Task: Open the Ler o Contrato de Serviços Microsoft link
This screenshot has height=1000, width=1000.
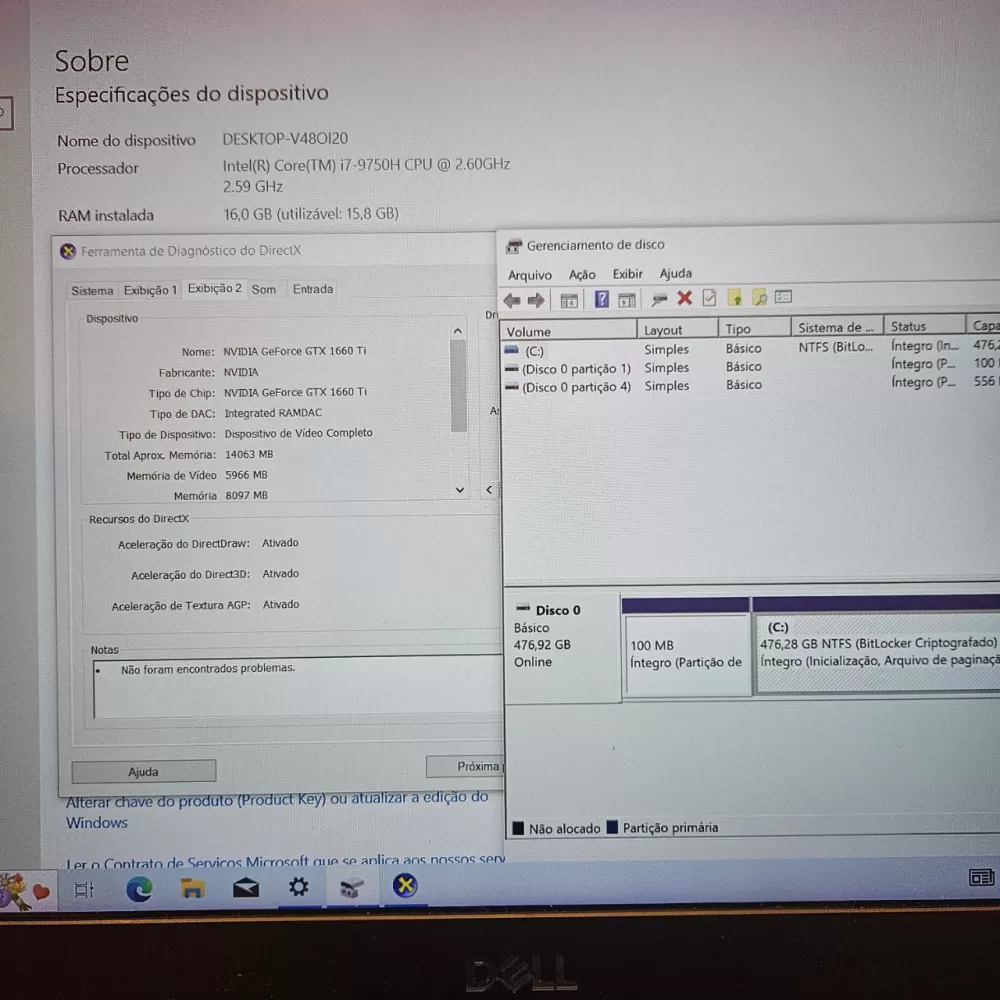Action: tap(285, 862)
